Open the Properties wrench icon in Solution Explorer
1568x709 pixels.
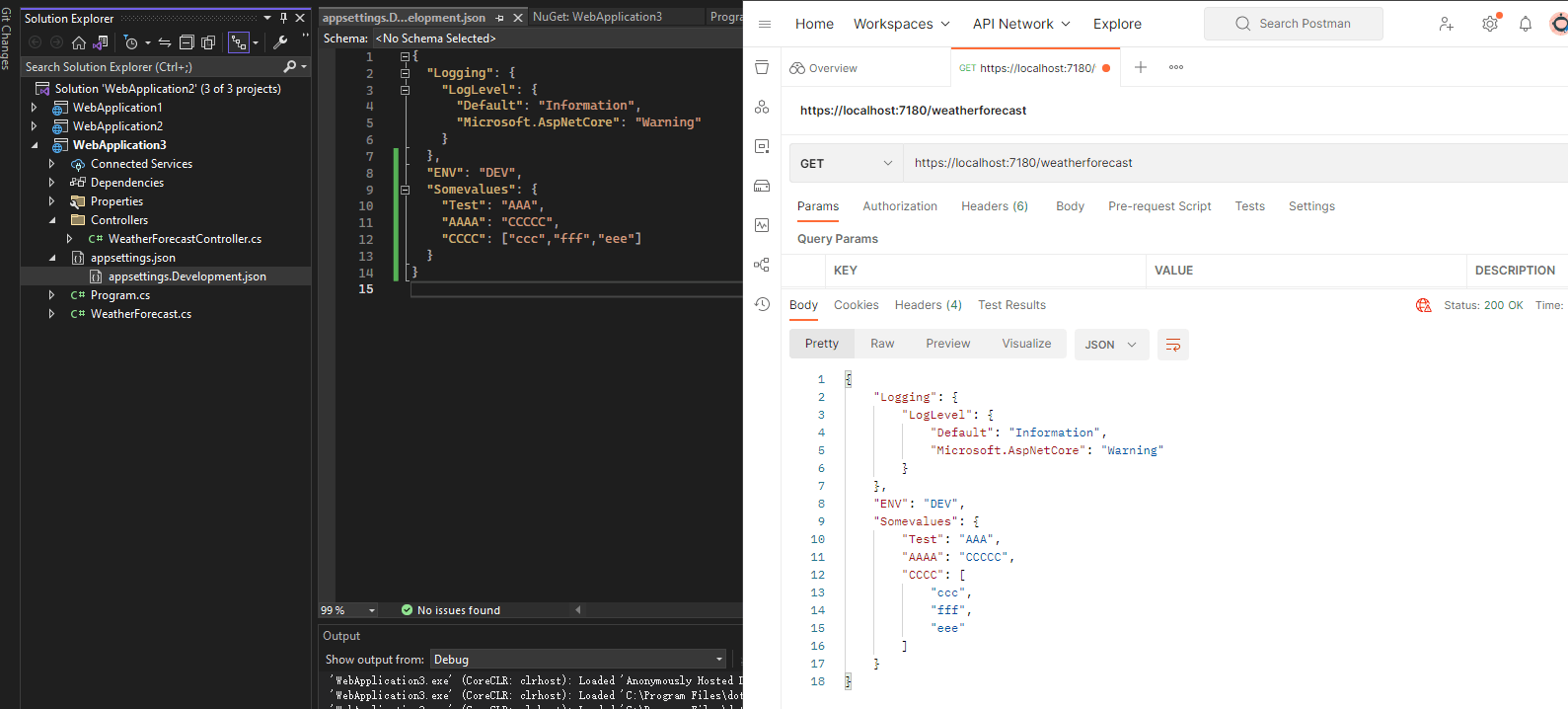click(280, 42)
